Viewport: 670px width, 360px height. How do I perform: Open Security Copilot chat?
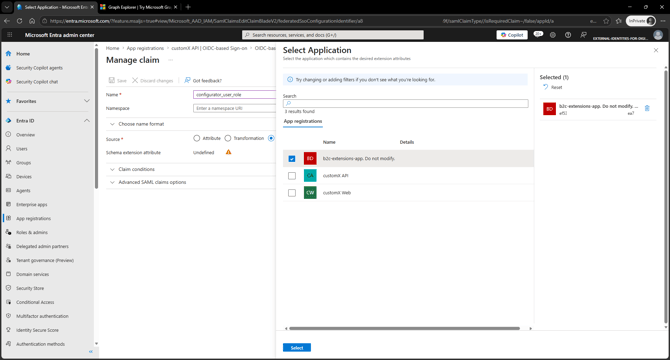[37, 82]
